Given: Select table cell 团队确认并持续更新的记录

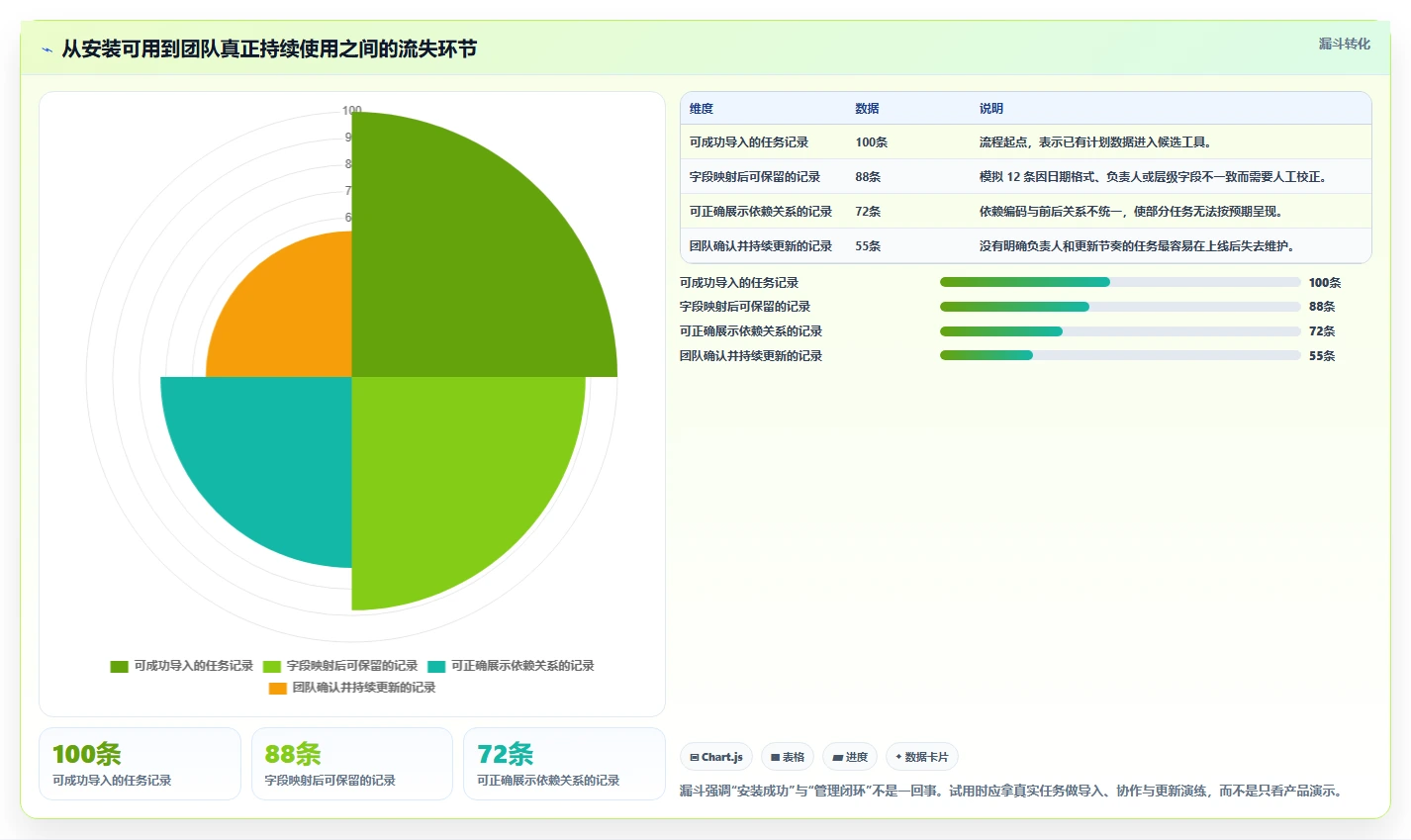Looking at the screenshot, I should [761, 246].
